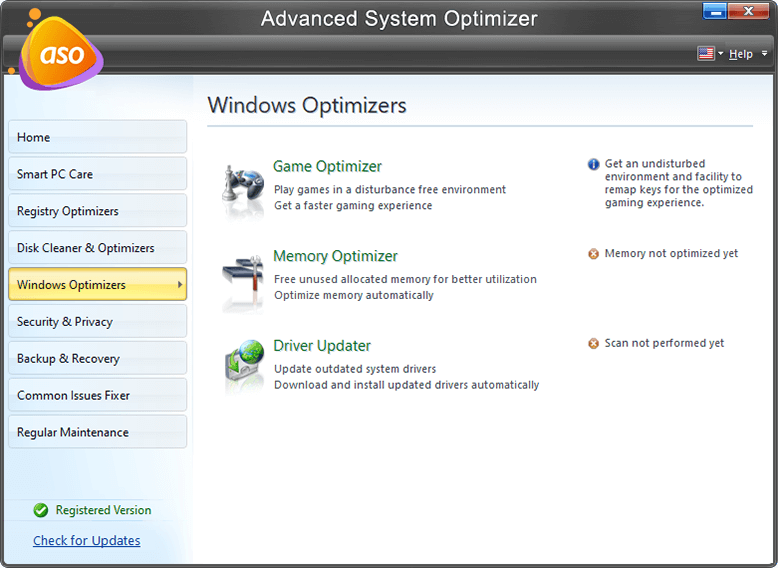Click the Memory Optimizer title link
This screenshot has height=568, width=778.
click(335, 256)
